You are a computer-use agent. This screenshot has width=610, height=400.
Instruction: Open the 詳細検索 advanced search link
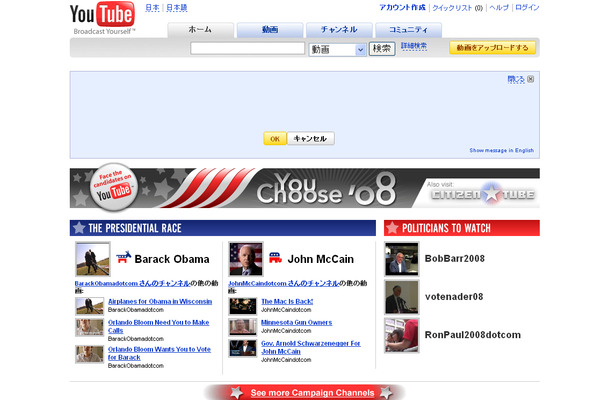click(414, 46)
